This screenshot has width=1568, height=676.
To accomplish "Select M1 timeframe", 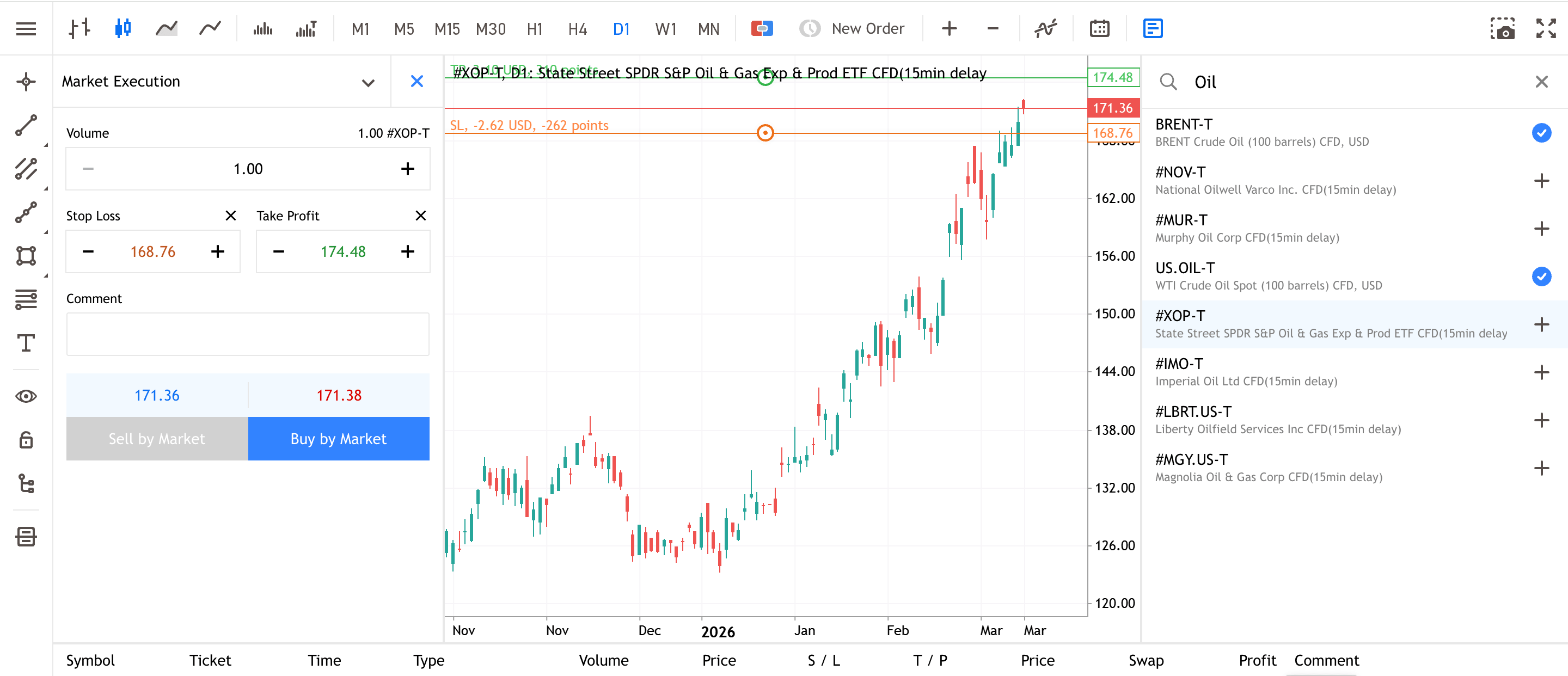I will pyautogui.click(x=360, y=29).
